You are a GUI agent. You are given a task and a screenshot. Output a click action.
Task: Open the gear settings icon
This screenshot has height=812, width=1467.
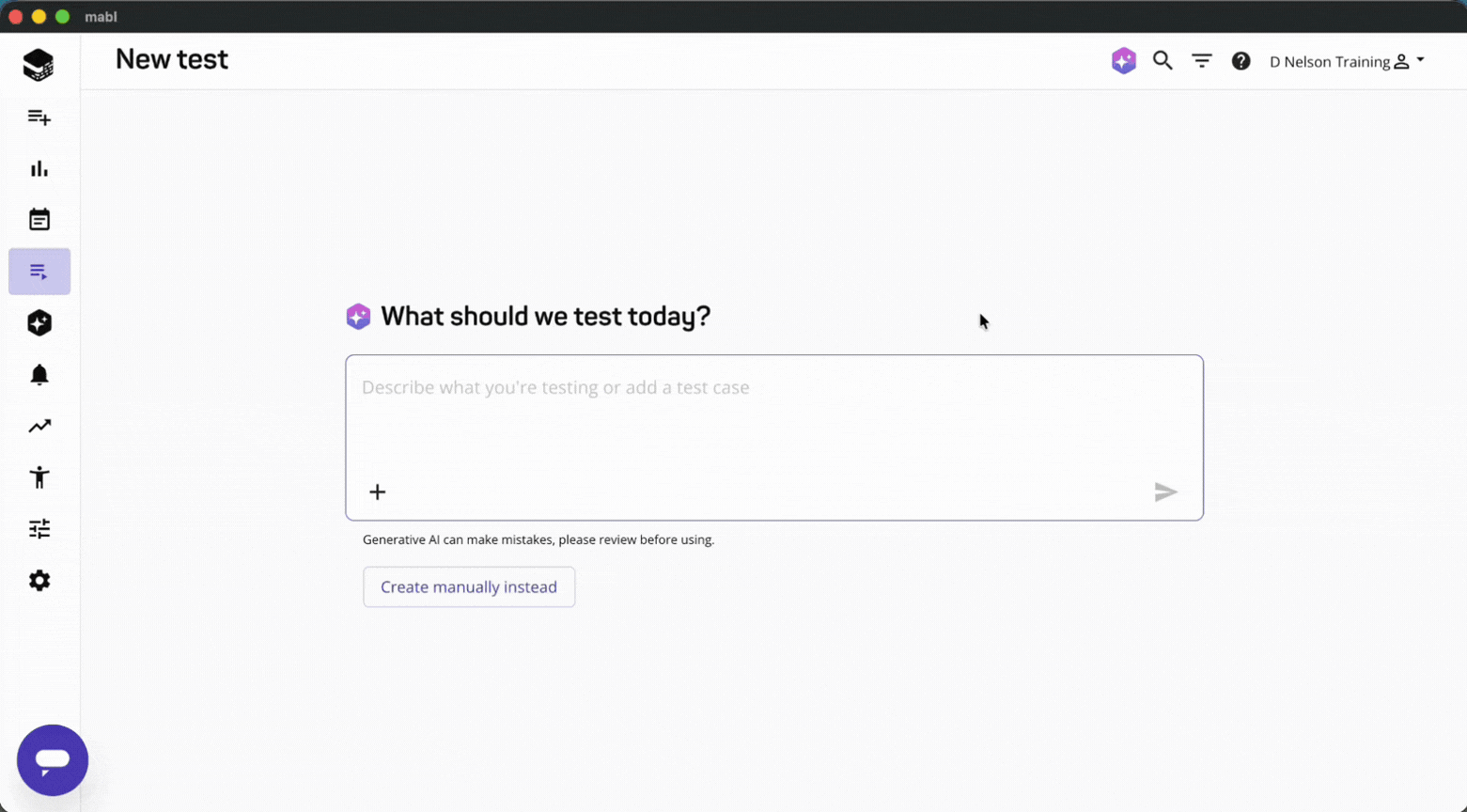coord(39,581)
